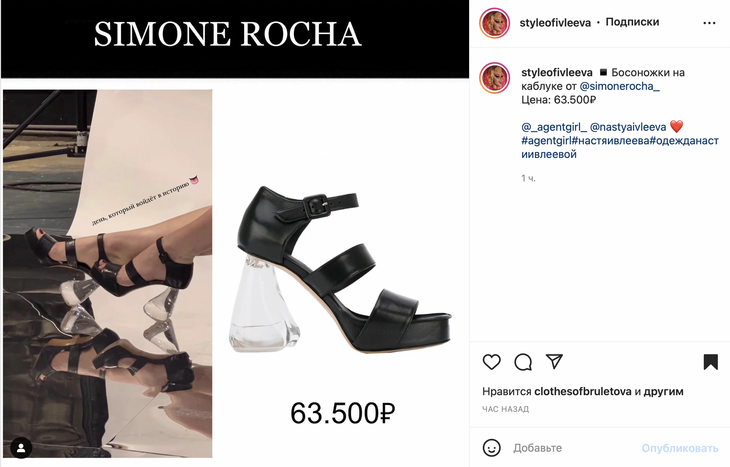
Task: Click Опубликовать to post comment
Action: (x=680, y=448)
